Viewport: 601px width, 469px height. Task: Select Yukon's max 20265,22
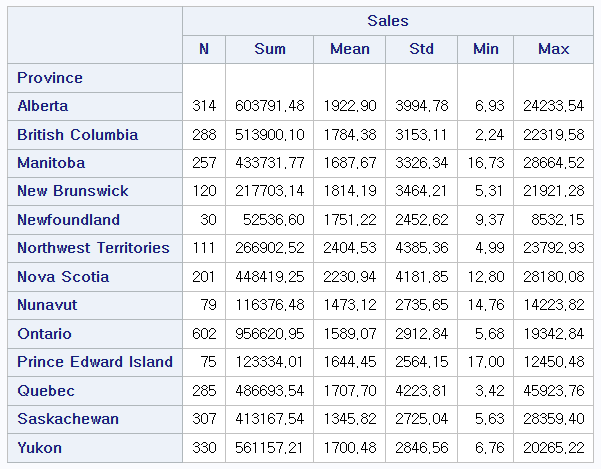click(553, 448)
